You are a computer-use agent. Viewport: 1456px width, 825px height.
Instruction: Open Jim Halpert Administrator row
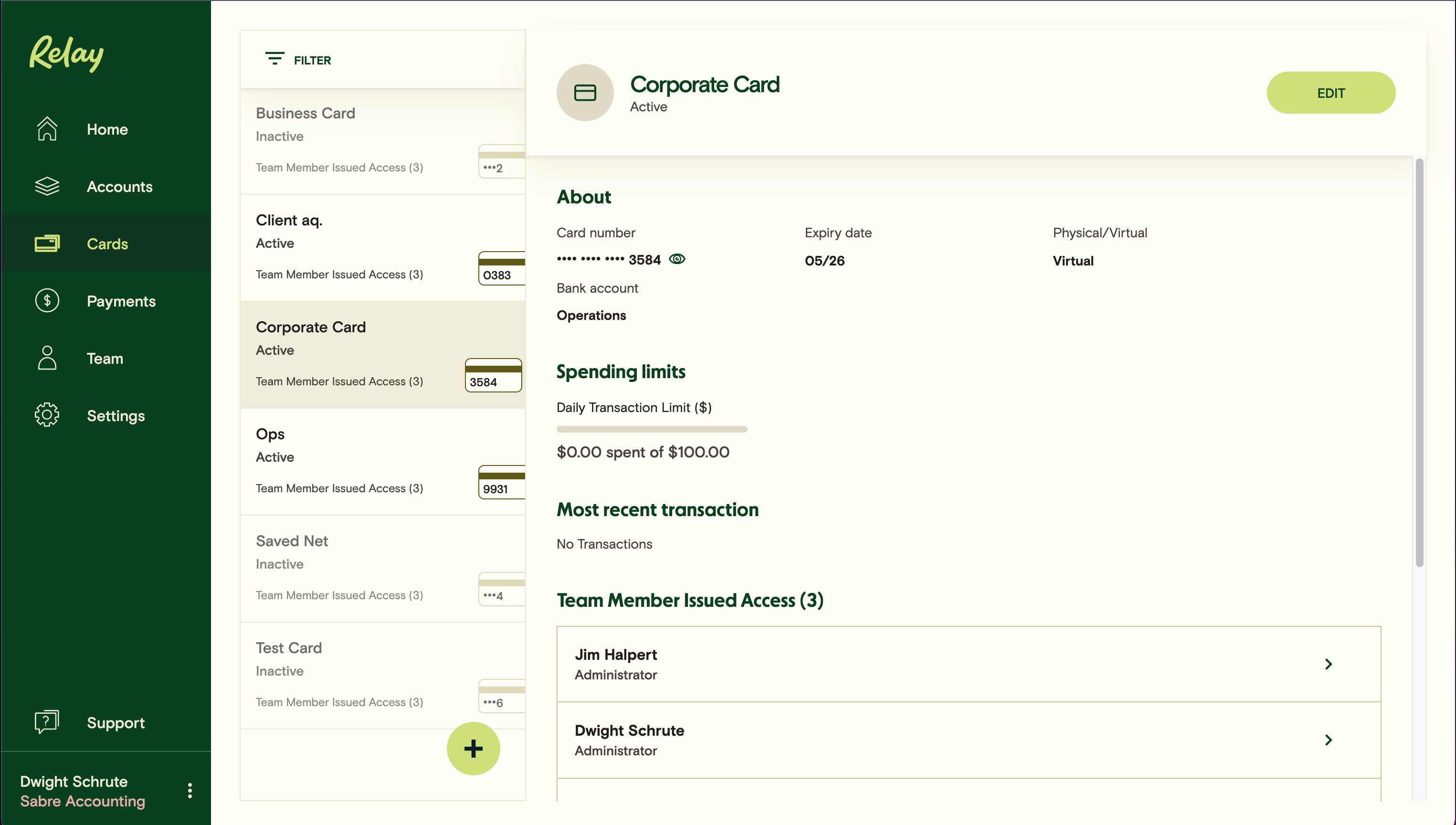969,664
